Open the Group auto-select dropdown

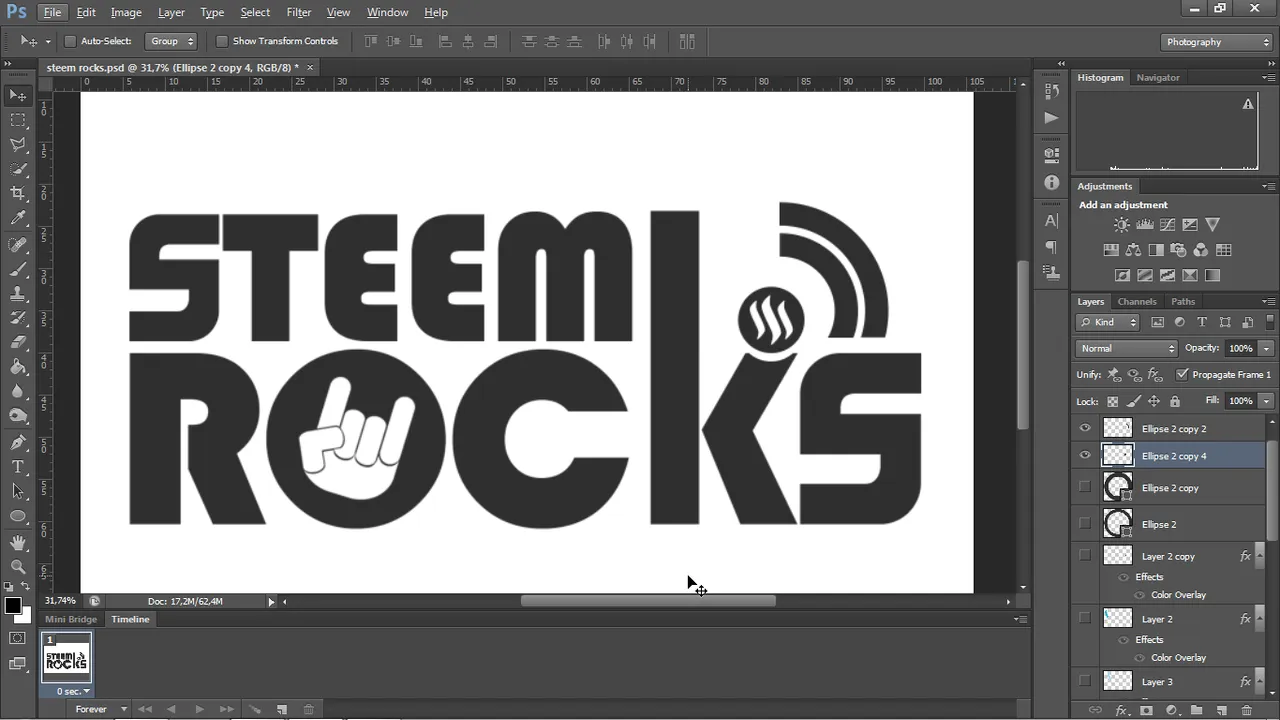171,41
